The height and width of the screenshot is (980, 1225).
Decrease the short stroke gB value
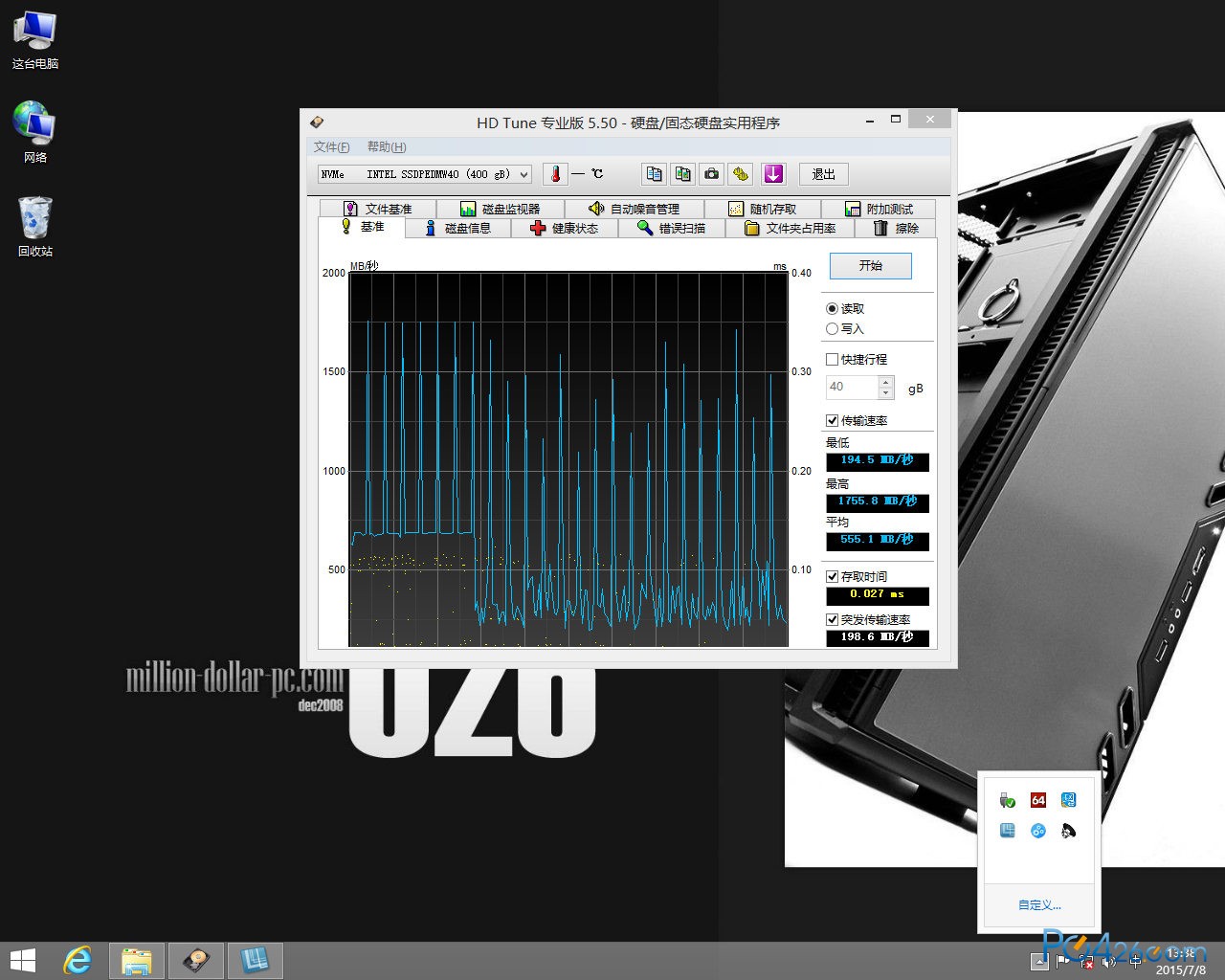pos(885,392)
